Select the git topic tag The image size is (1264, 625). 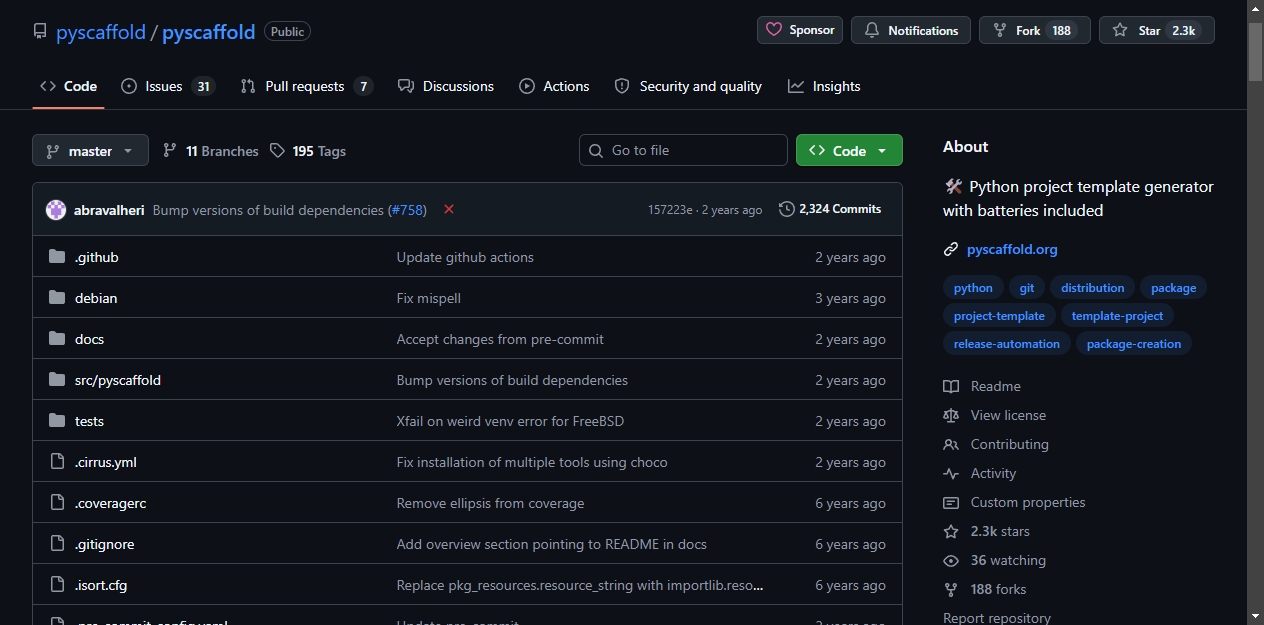click(1027, 288)
